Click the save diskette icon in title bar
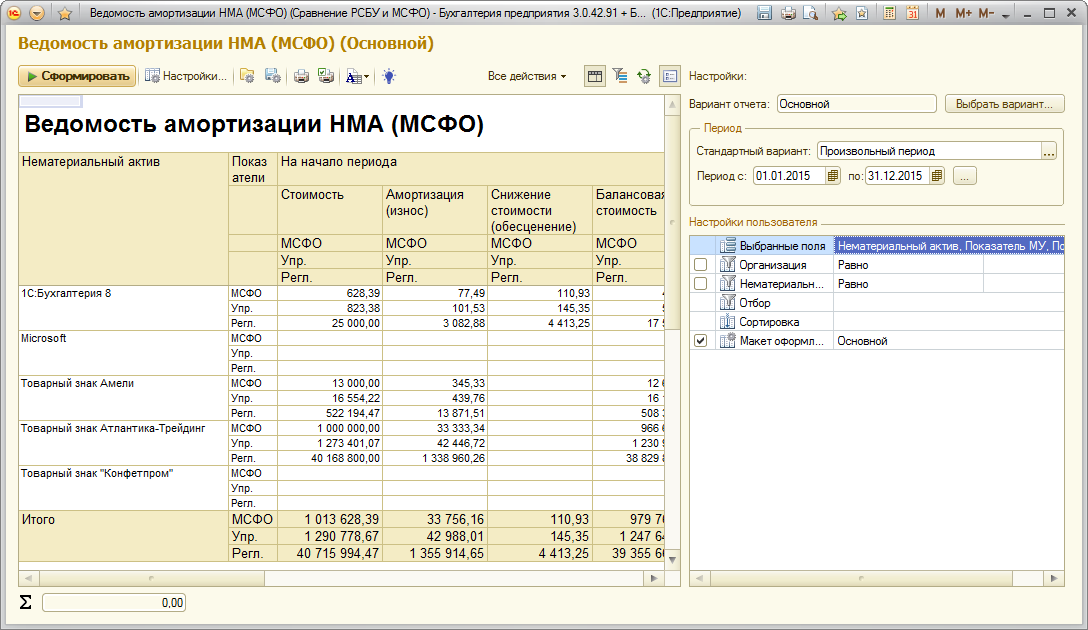 click(x=764, y=14)
